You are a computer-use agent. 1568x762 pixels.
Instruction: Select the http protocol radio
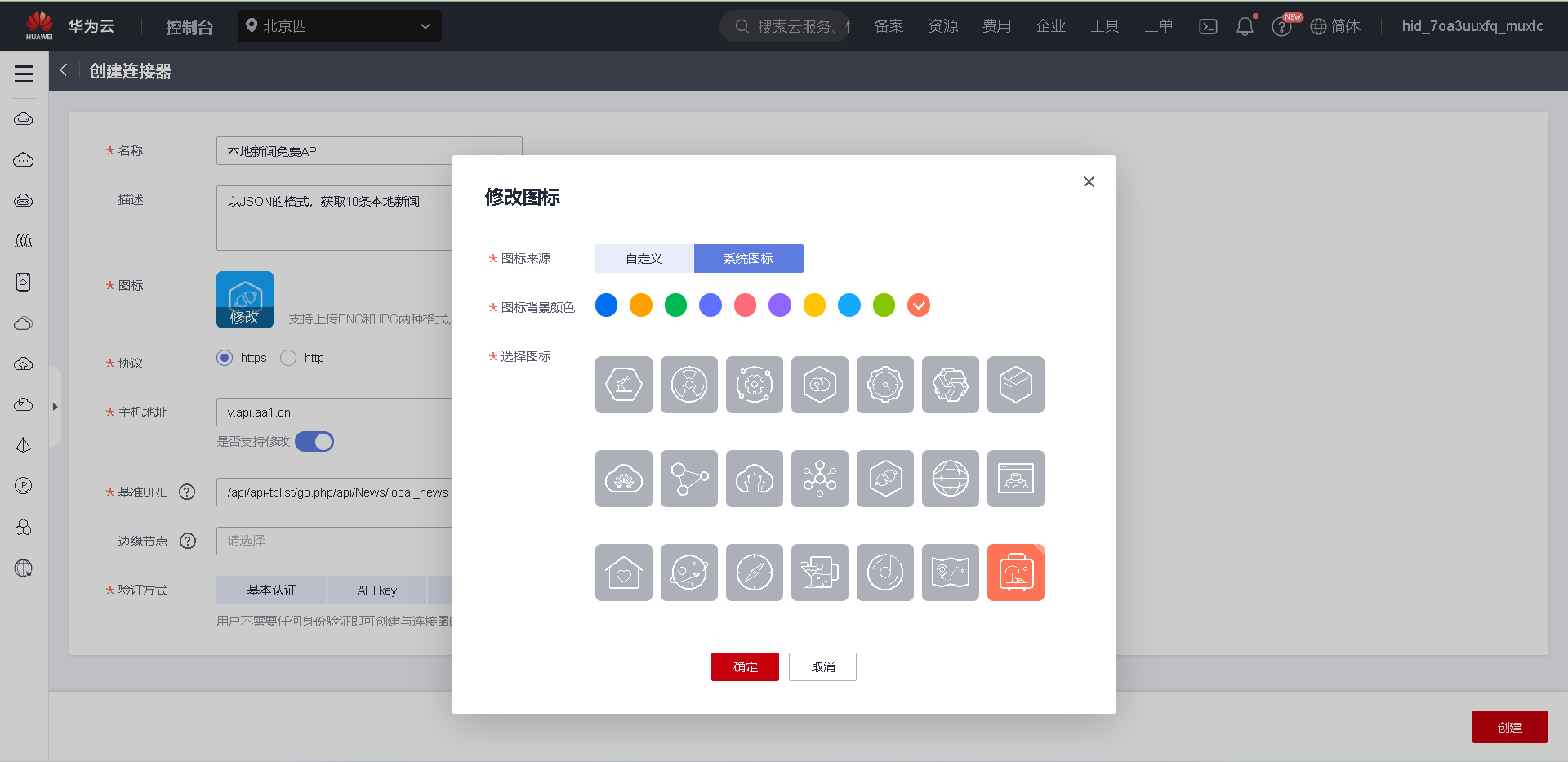tap(288, 358)
